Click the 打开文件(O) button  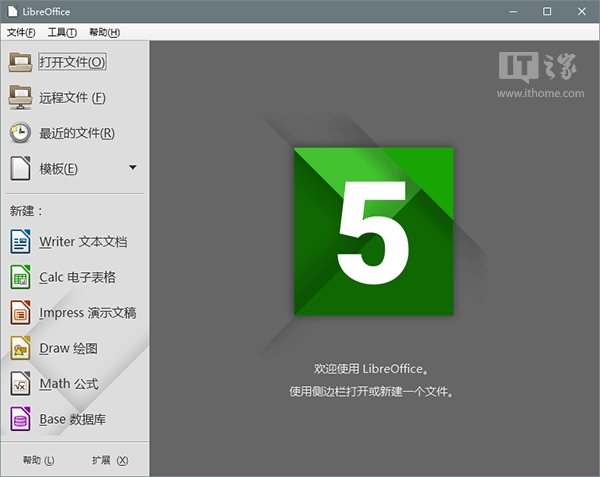click(x=72, y=62)
